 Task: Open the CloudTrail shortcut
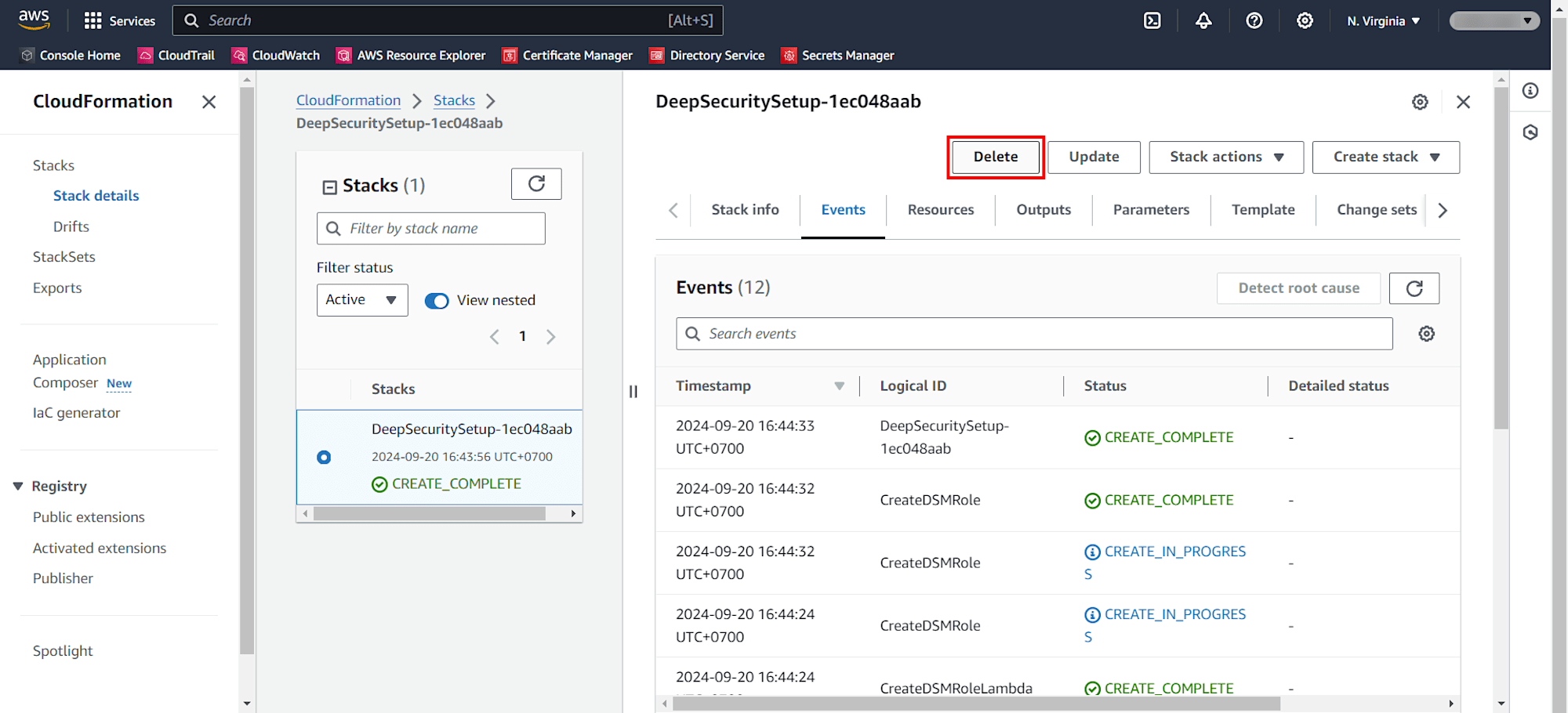(176, 56)
